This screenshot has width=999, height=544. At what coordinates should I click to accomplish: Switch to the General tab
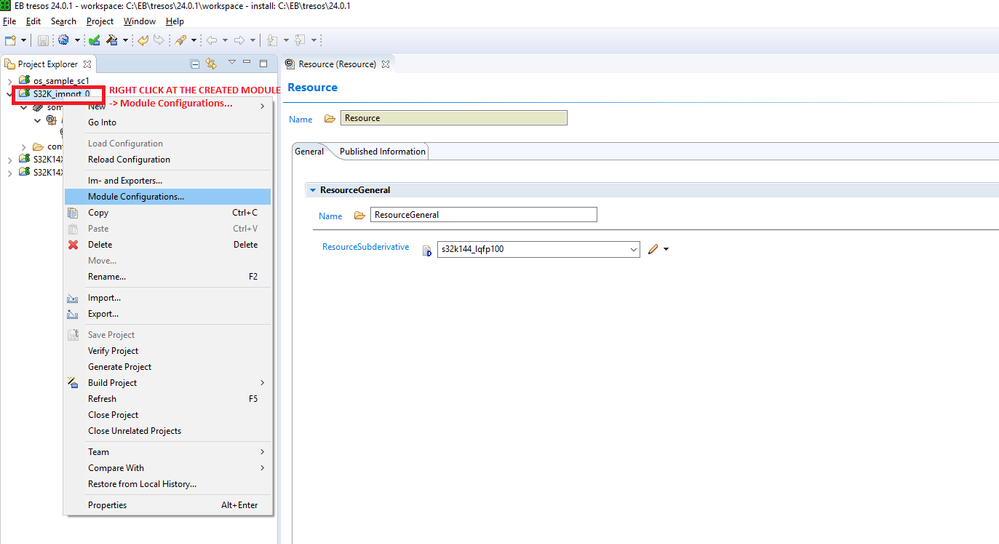coord(309,152)
